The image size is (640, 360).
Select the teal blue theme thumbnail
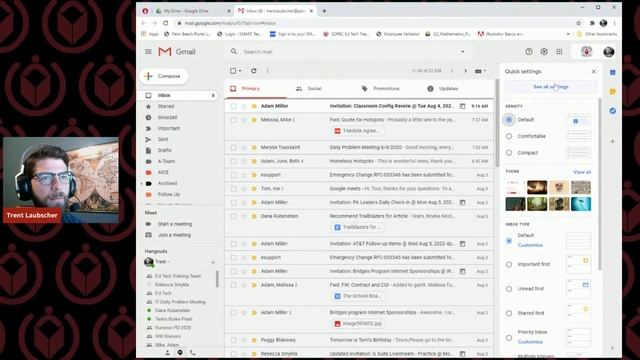[x=581, y=204]
